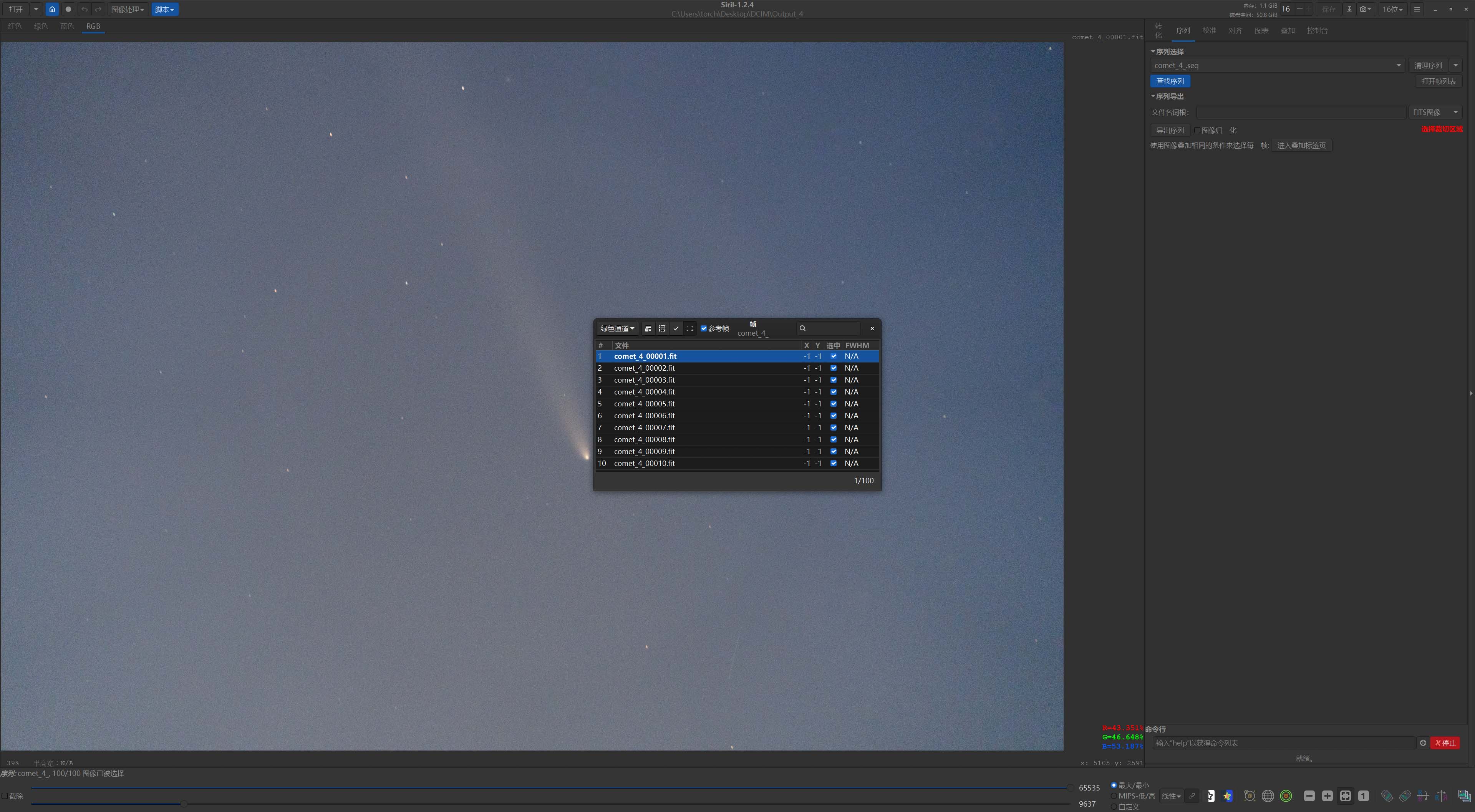The image size is (1475, 812).
Task: Open dropdown arrow next to 清理序列
Action: click(x=1455, y=65)
